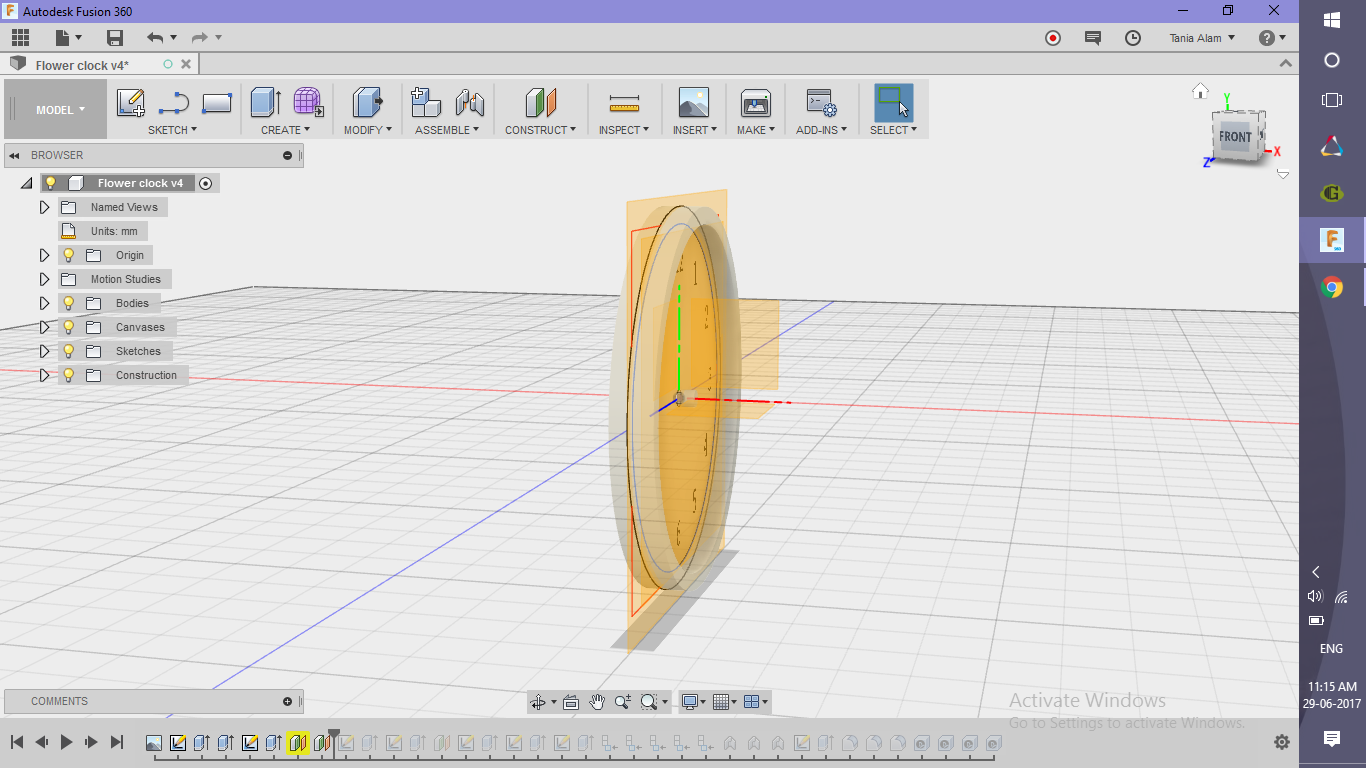Open the MODIFY menu
The width and height of the screenshot is (1366, 768).
tap(368, 130)
